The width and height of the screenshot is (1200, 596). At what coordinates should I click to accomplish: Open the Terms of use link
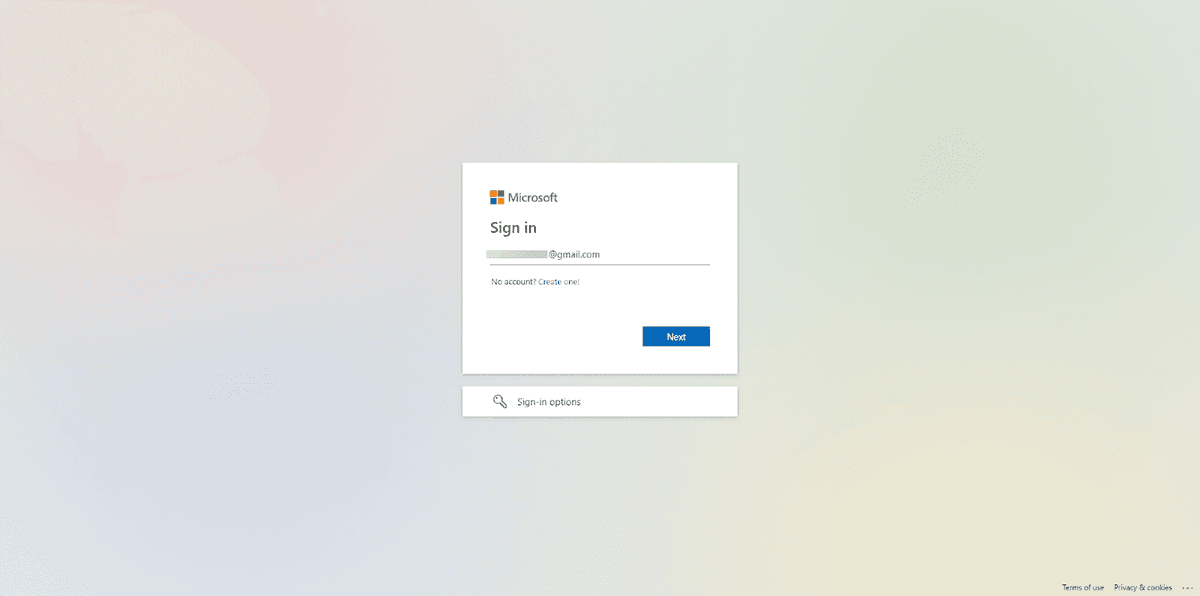tap(1083, 588)
